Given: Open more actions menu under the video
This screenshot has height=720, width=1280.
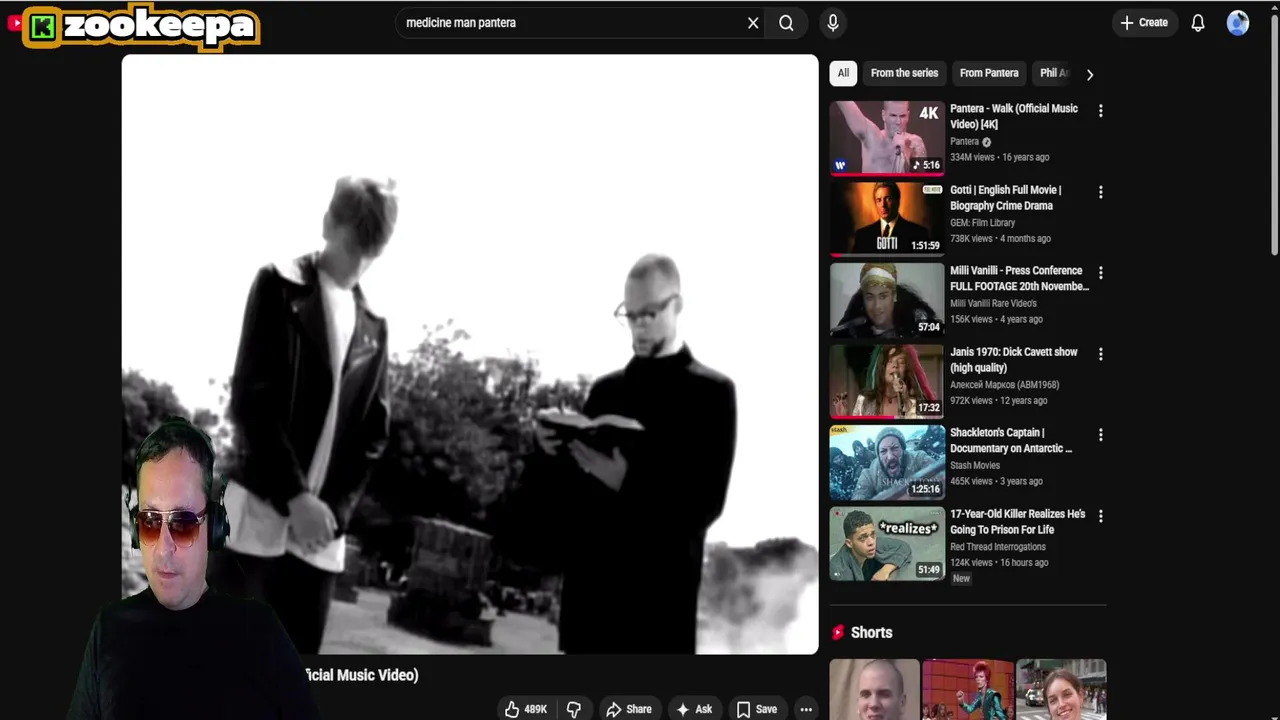Looking at the screenshot, I should pyautogui.click(x=806, y=709).
